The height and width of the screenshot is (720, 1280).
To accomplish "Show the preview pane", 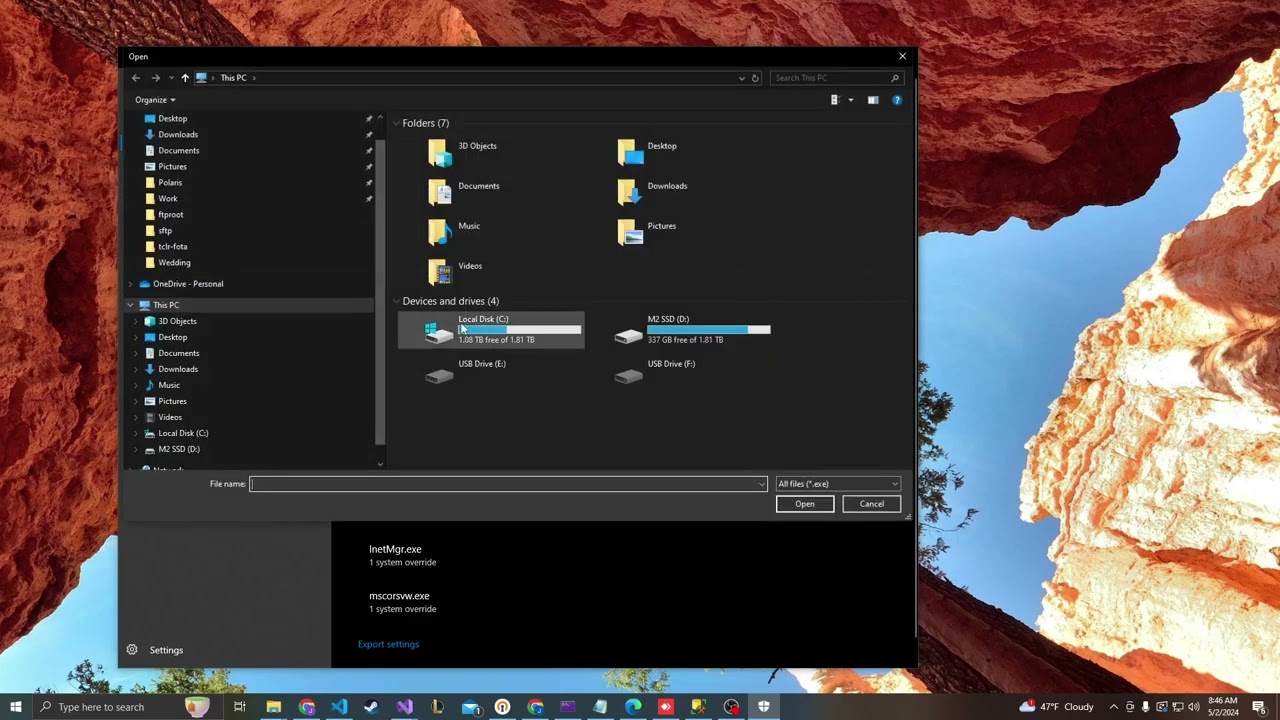I will point(873,100).
